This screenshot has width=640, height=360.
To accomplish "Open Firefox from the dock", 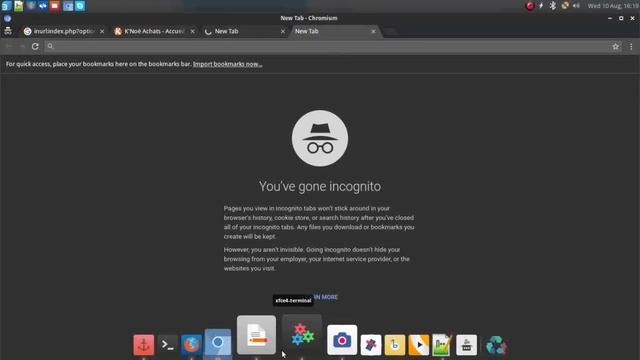I will pyautogui.click(x=191, y=345).
